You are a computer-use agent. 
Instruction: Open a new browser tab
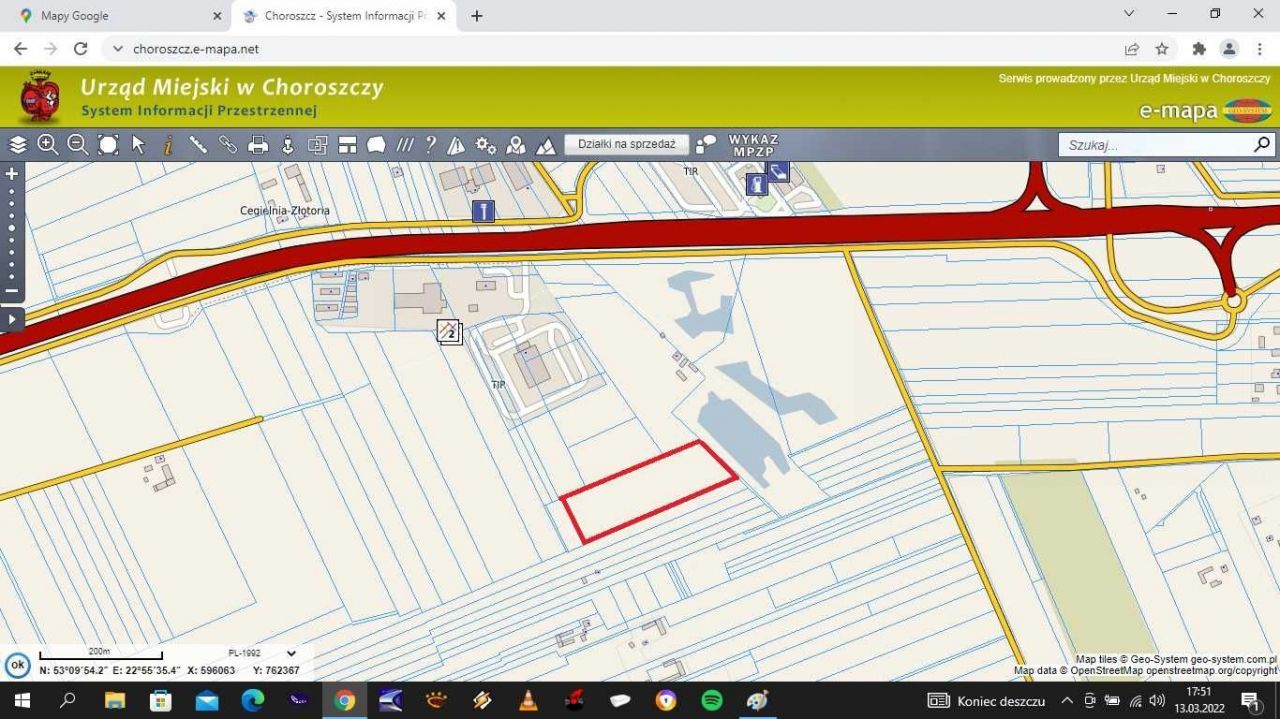(477, 16)
